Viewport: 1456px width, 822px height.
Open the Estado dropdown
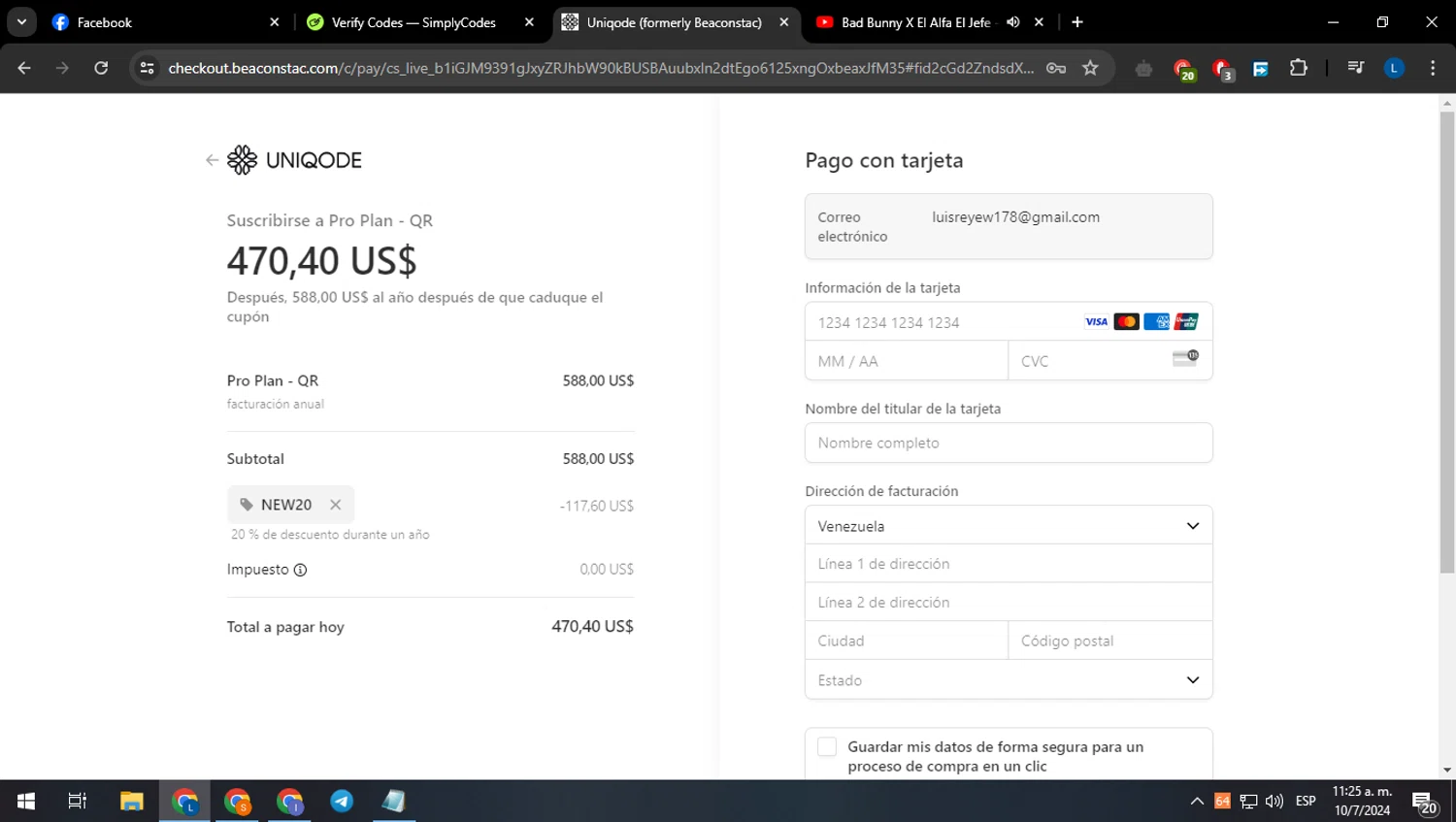point(1009,680)
